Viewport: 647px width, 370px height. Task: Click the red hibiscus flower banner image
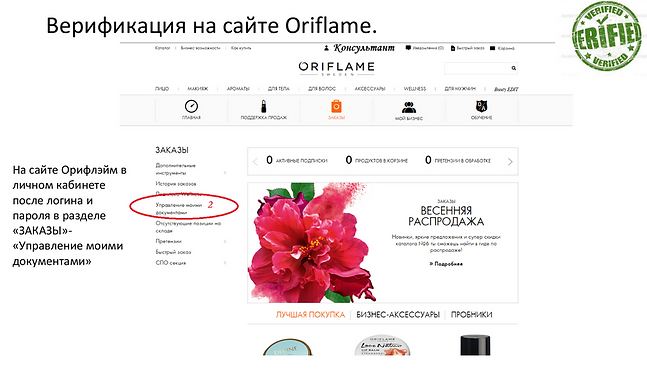[x=312, y=243]
